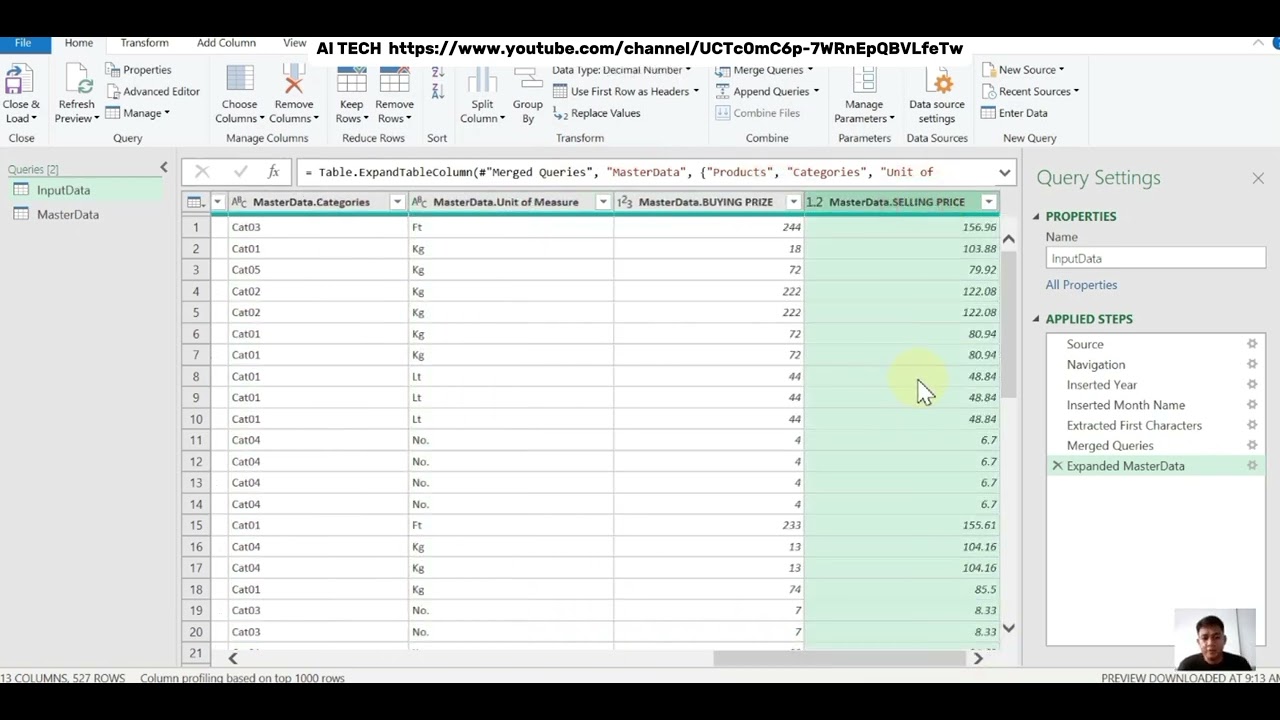
Task: Click the All Properties link
Action: tap(1081, 285)
